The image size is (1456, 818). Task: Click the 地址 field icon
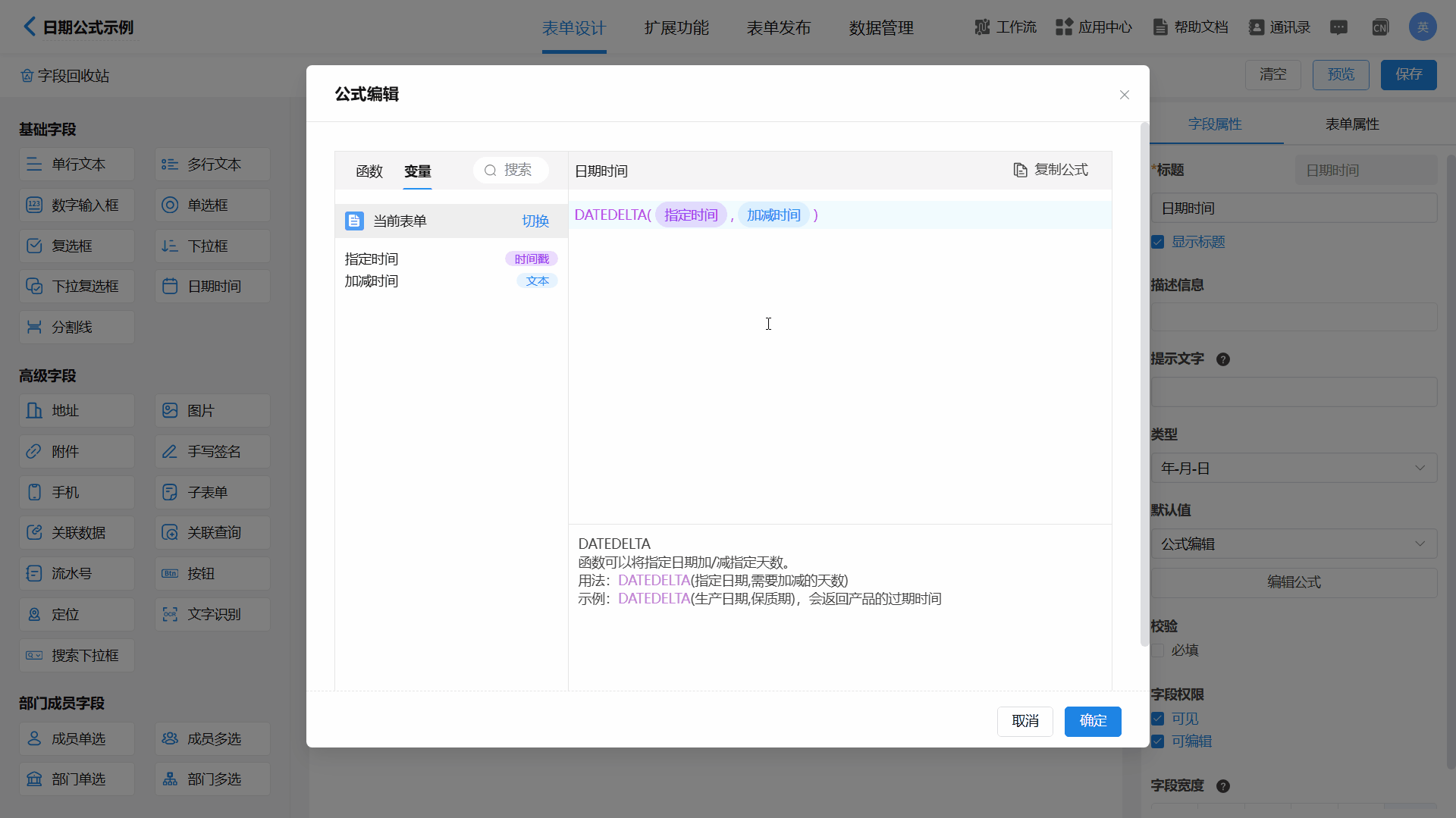tap(34, 411)
